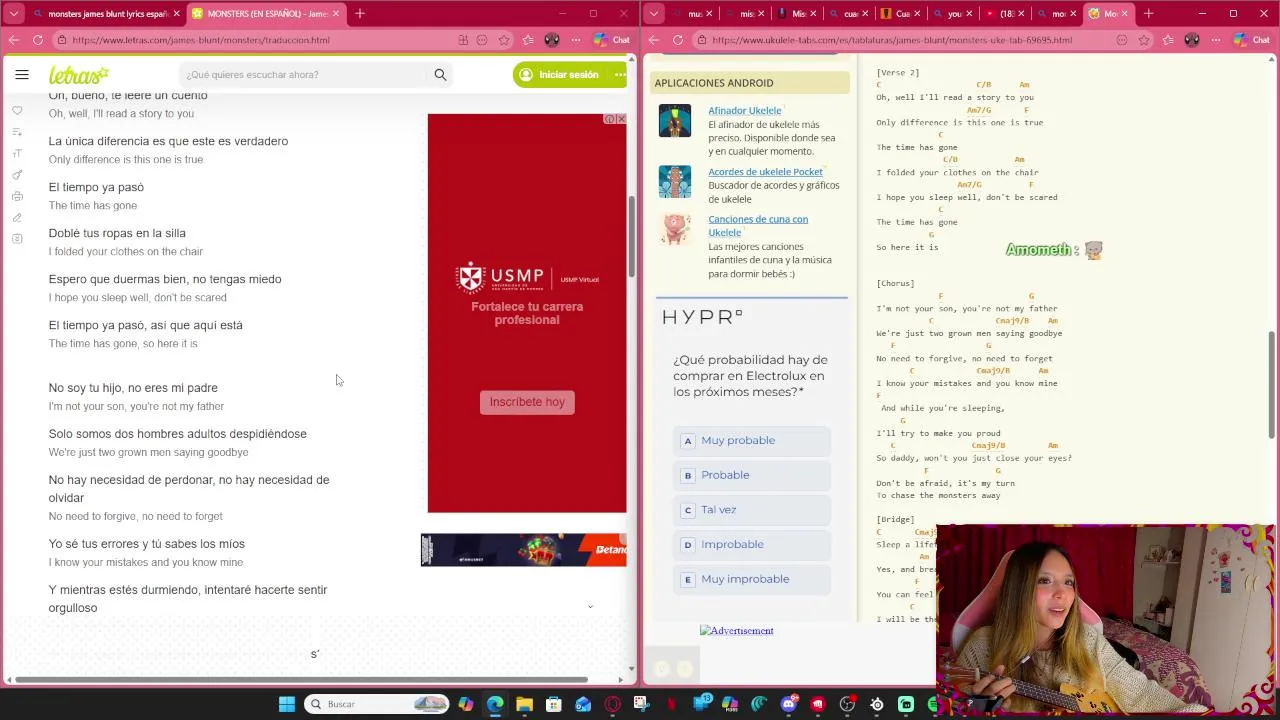The height and width of the screenshot is (720, 1280).
Task: Open Copilot Chat in the left browser
Action: [611, 40]
